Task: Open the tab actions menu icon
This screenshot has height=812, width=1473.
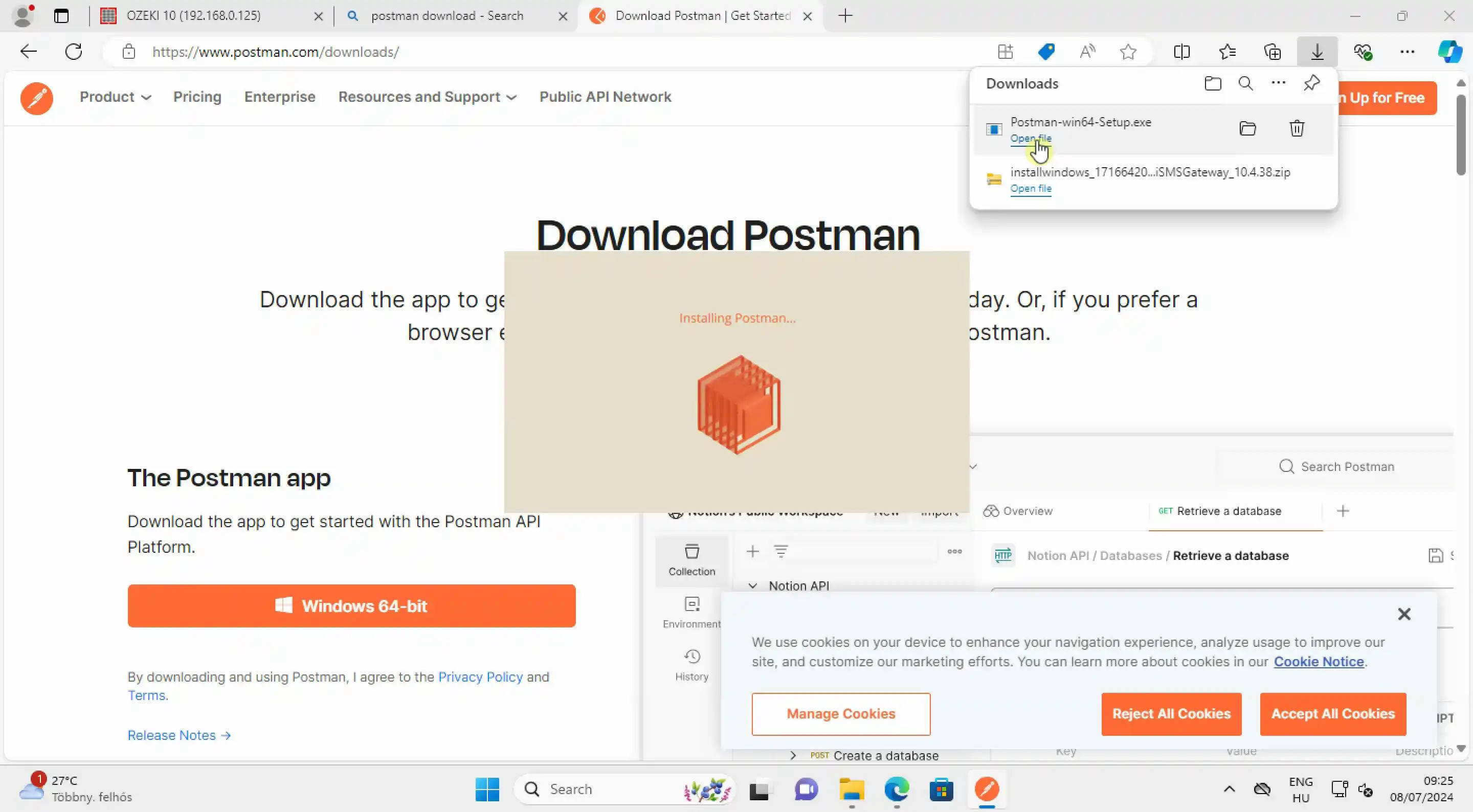Action: pos(61,16)
